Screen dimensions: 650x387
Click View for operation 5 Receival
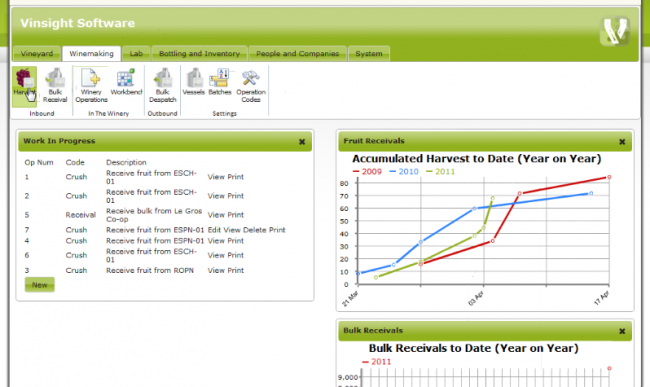coord(216,215)
